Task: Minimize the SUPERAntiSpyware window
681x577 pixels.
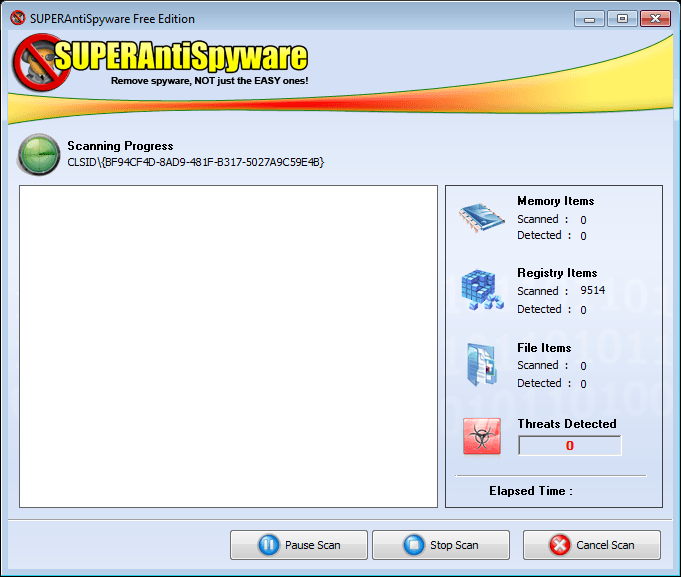Action: (590, 18)
